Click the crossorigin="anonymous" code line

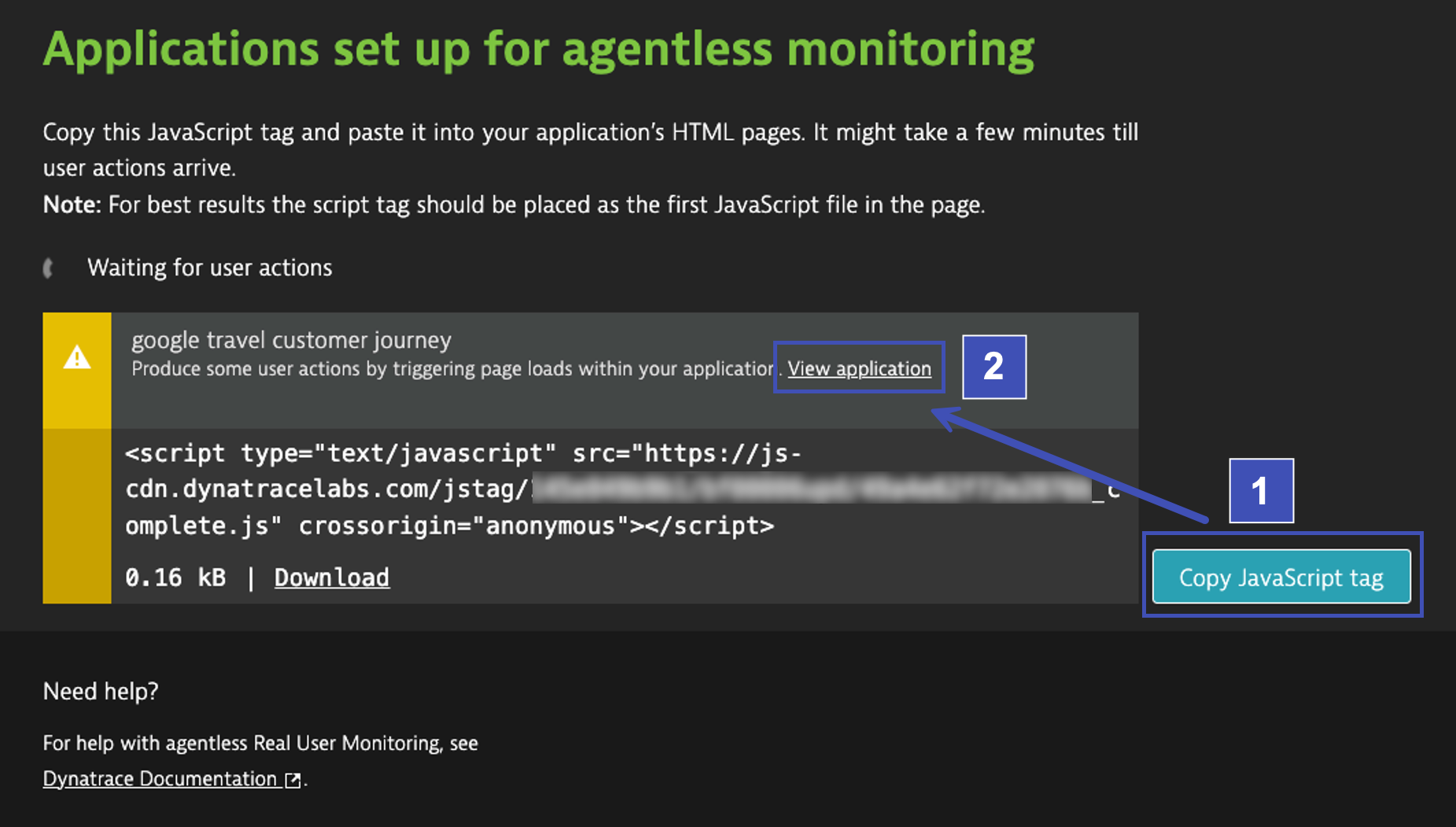[449, 526]
